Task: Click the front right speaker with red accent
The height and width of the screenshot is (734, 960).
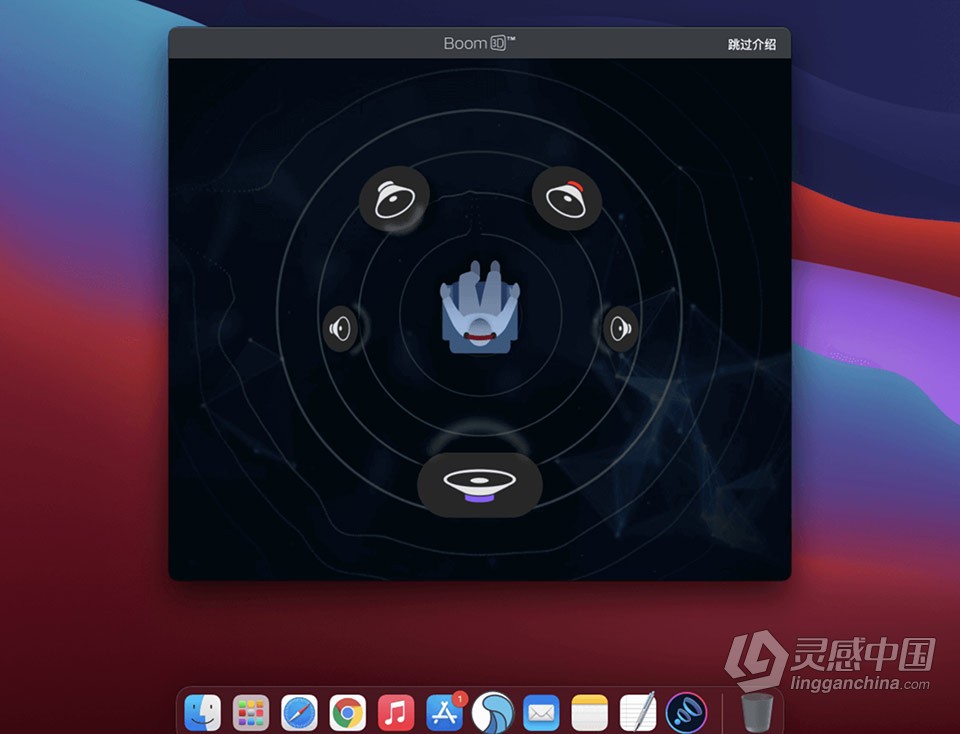Action: [566, 198]
